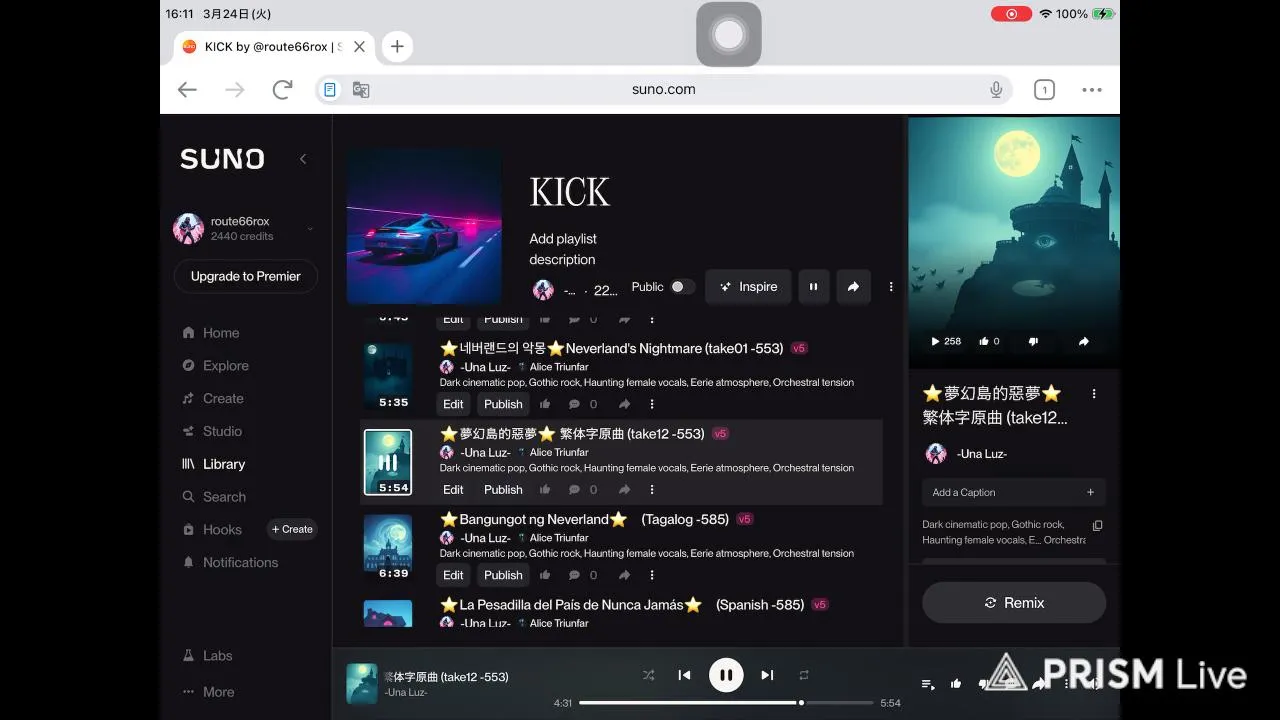Open a new browser tab
Image resolution: width=1280 pixels, height=720 pixels.
pos(397,46)
